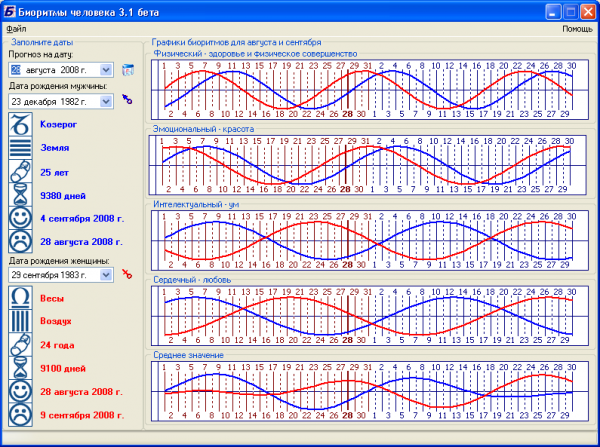Open the Помощь menu
The width and height of the screenshot is (600, 447).
click(576, 30)
